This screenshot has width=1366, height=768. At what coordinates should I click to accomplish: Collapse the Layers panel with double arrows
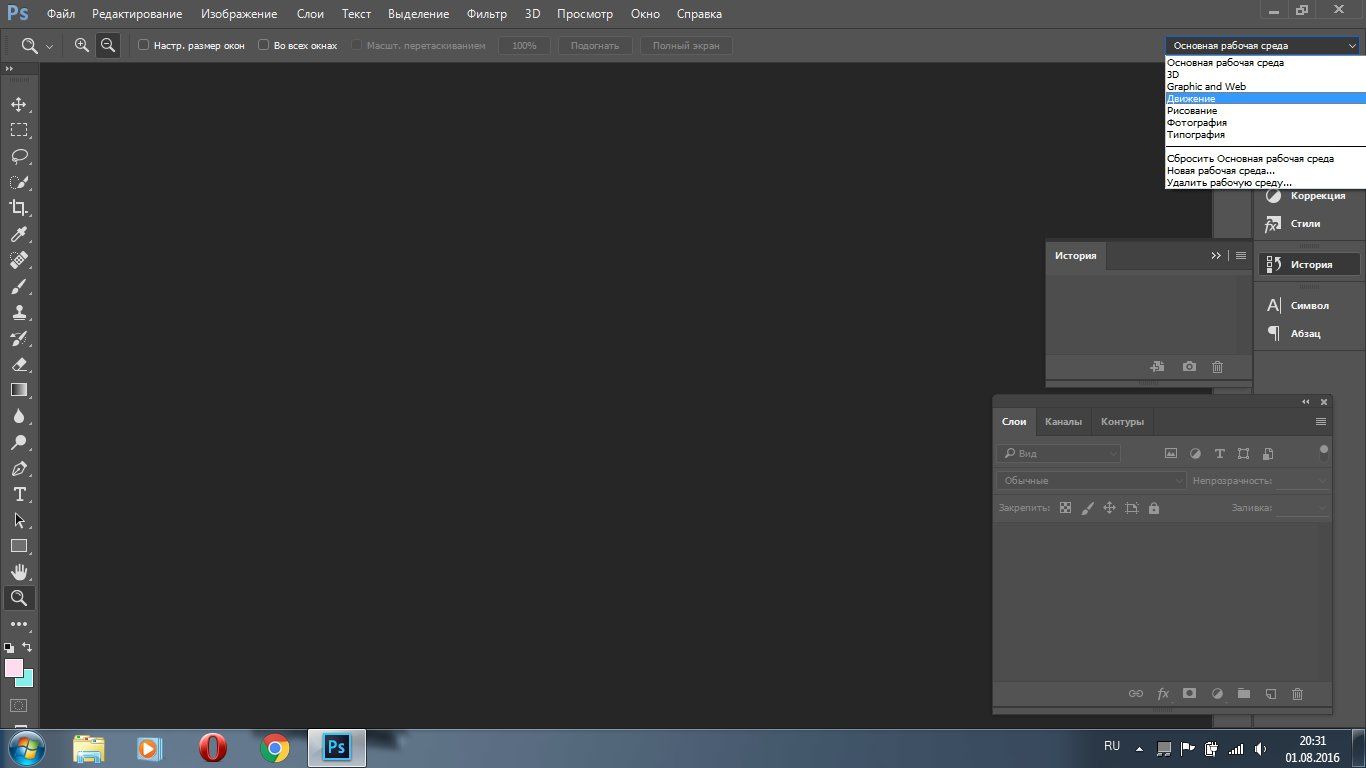pos(1305,402)
